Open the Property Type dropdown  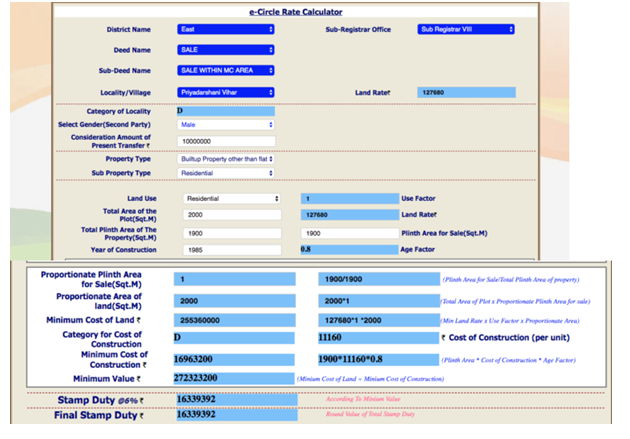pos(226,158)
